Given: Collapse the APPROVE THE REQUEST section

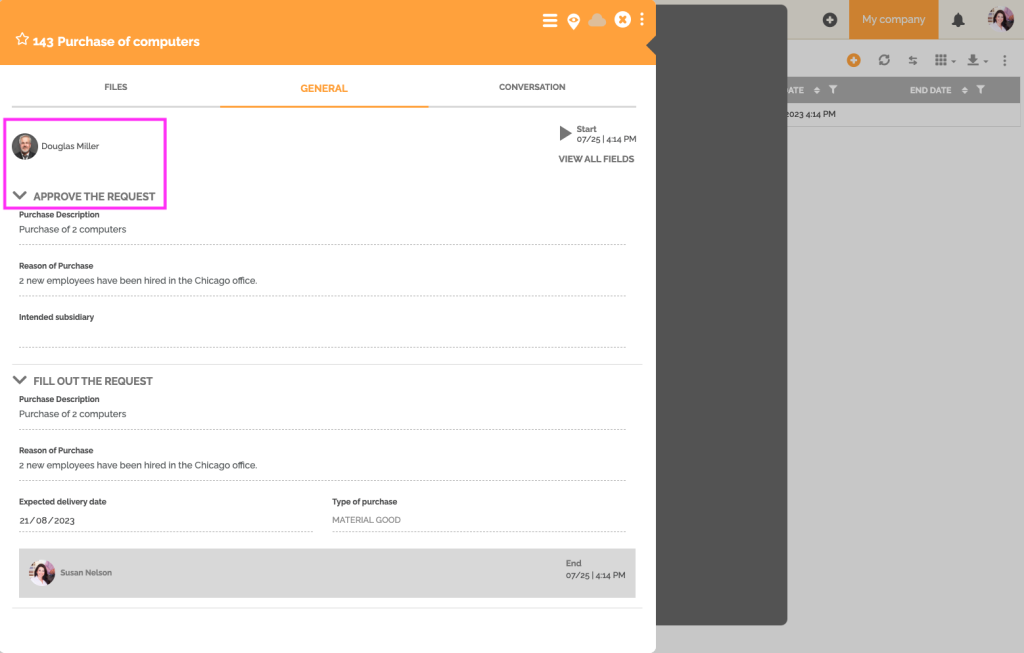Looking at the screenshot, I should click(x=20, y=196).
